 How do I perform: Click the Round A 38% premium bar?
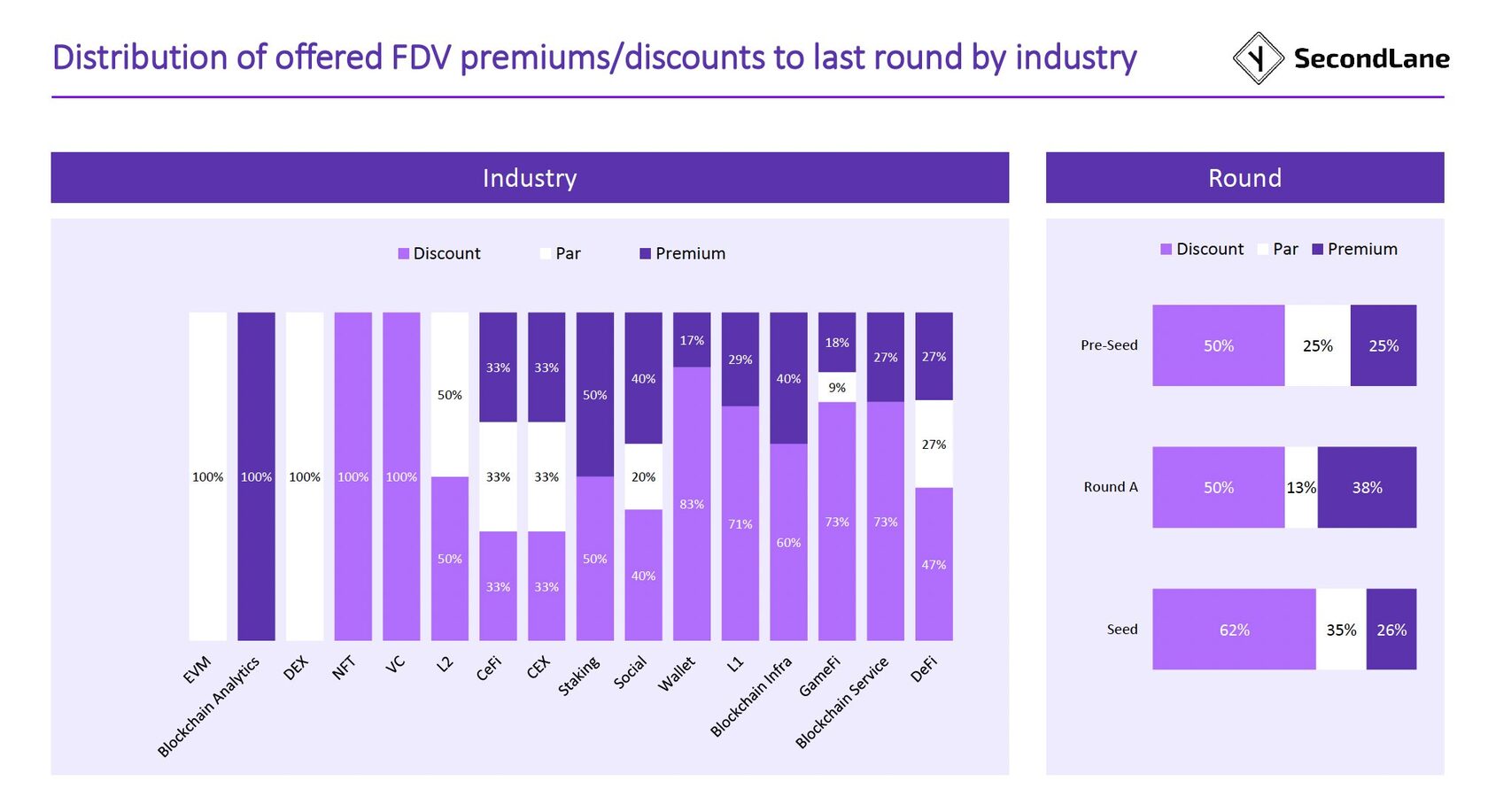(1367, 487)
